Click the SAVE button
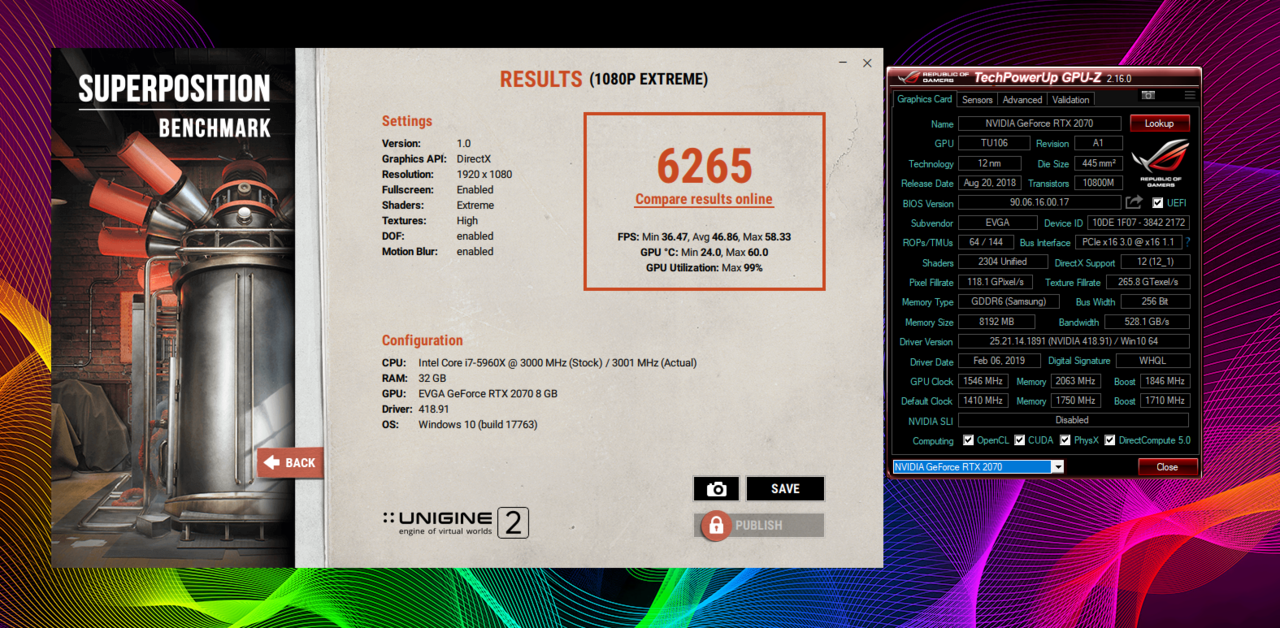Viewport: 1280px width, 628px height. pyautogui.click(x=785, y=488)
